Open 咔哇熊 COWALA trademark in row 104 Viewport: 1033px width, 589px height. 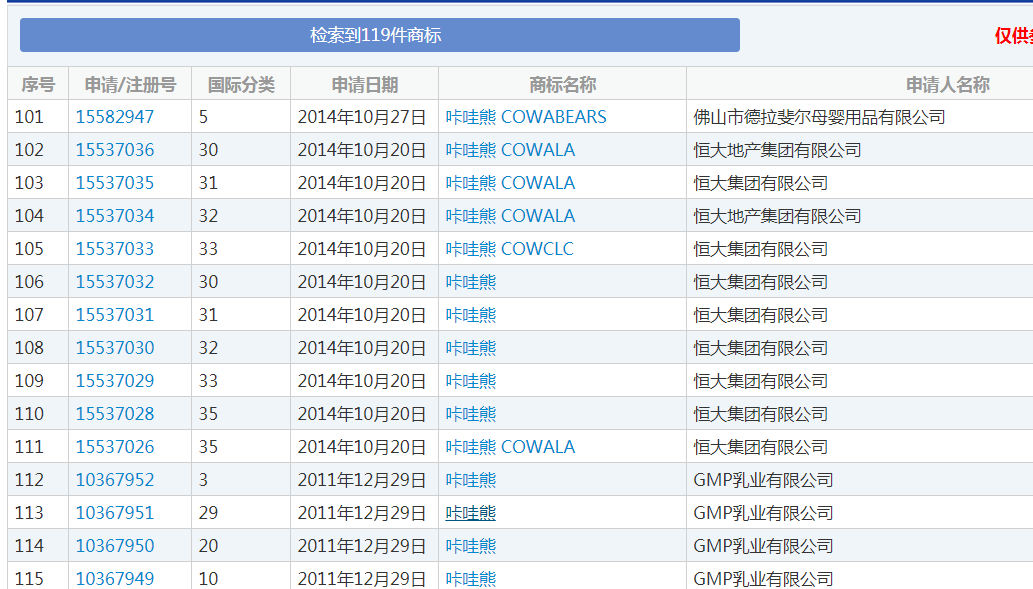tap(510, 215)
